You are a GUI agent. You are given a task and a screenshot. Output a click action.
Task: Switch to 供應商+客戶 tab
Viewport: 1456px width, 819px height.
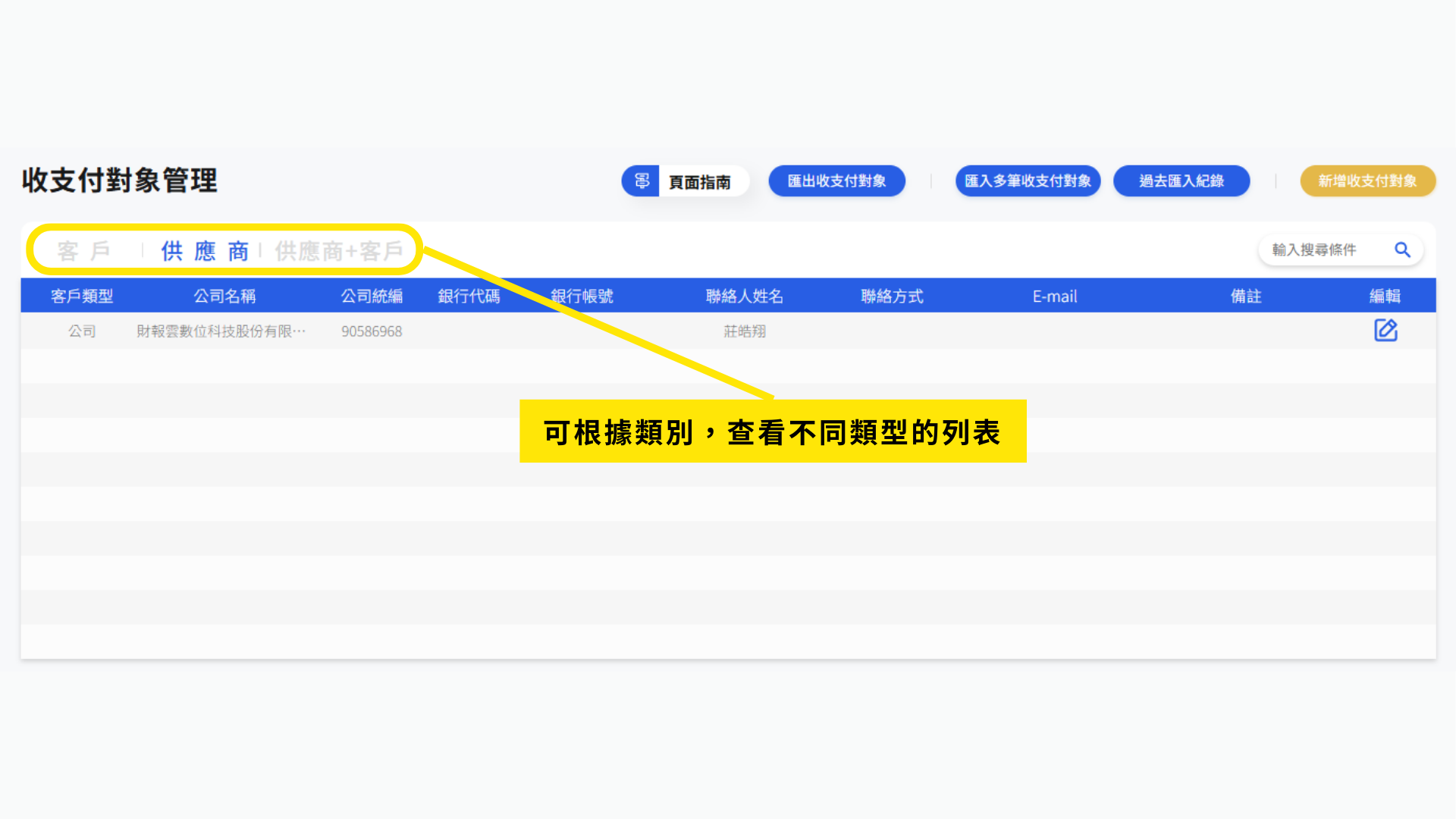(x=338, y=251)
